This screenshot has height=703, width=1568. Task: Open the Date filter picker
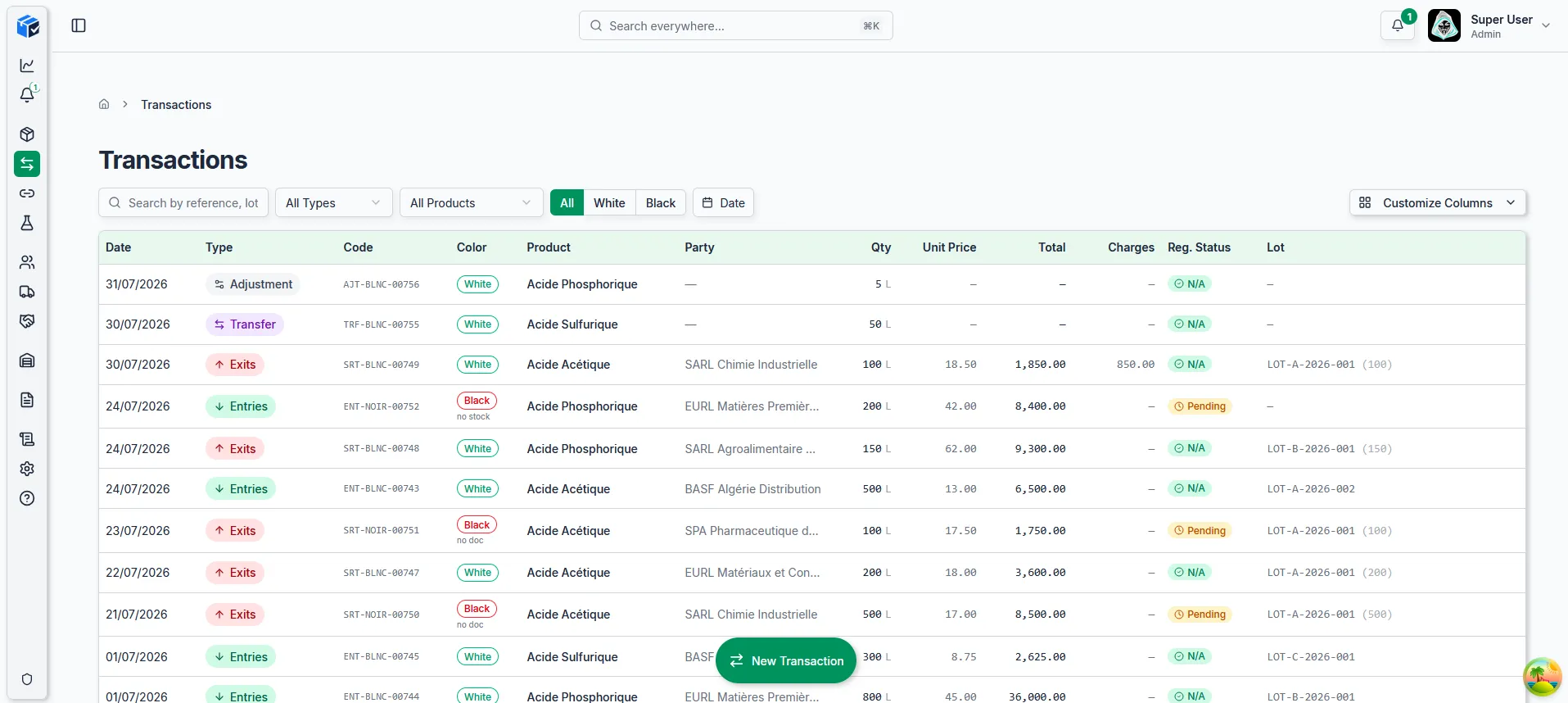(x=724, y=203)
